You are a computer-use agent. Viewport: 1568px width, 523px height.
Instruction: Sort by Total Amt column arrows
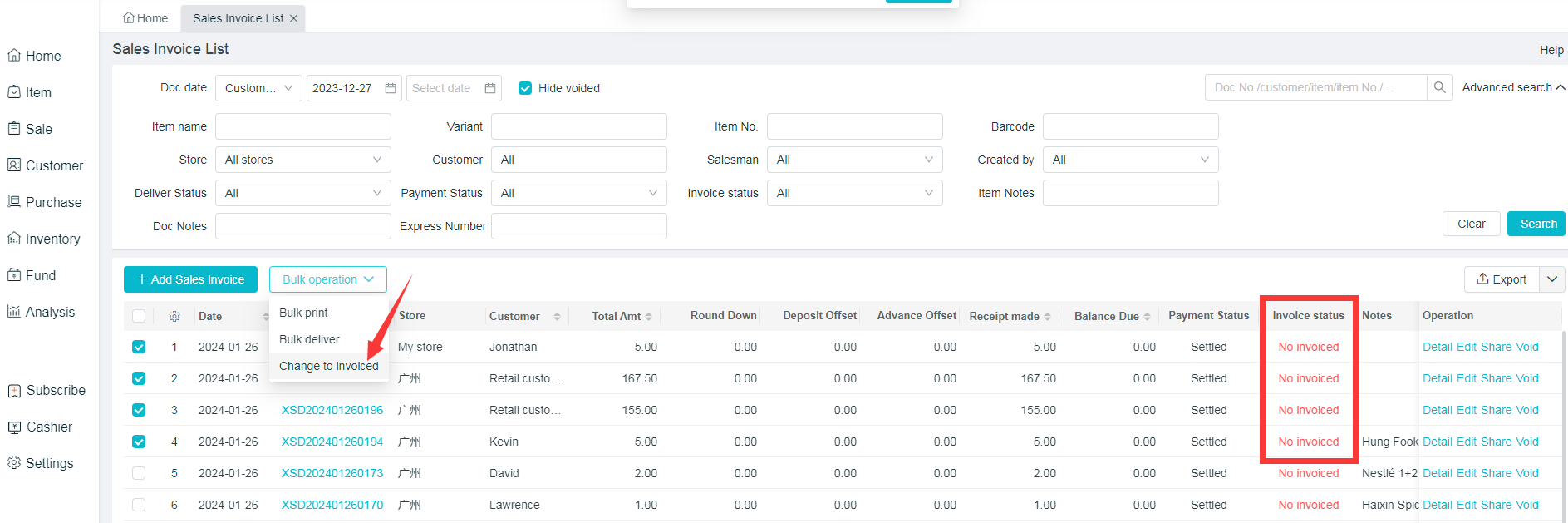648,317
